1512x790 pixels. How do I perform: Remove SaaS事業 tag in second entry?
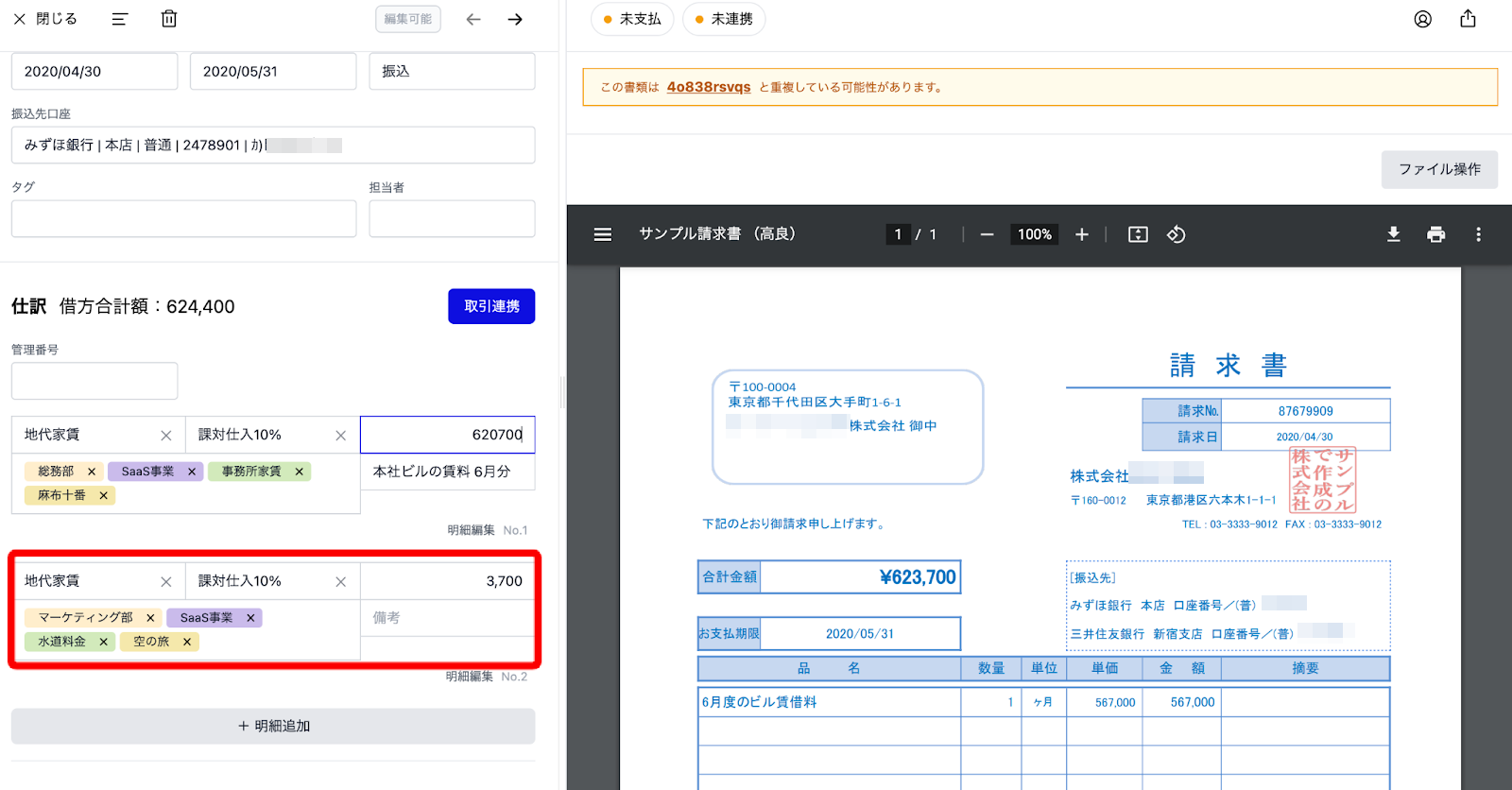250,618
